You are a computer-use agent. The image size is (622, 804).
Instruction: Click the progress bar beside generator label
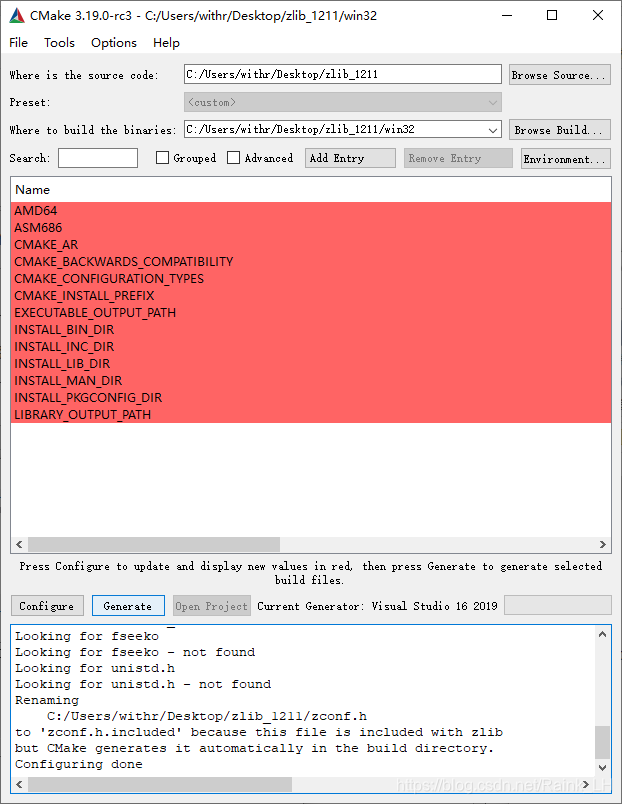pos(558,605)
